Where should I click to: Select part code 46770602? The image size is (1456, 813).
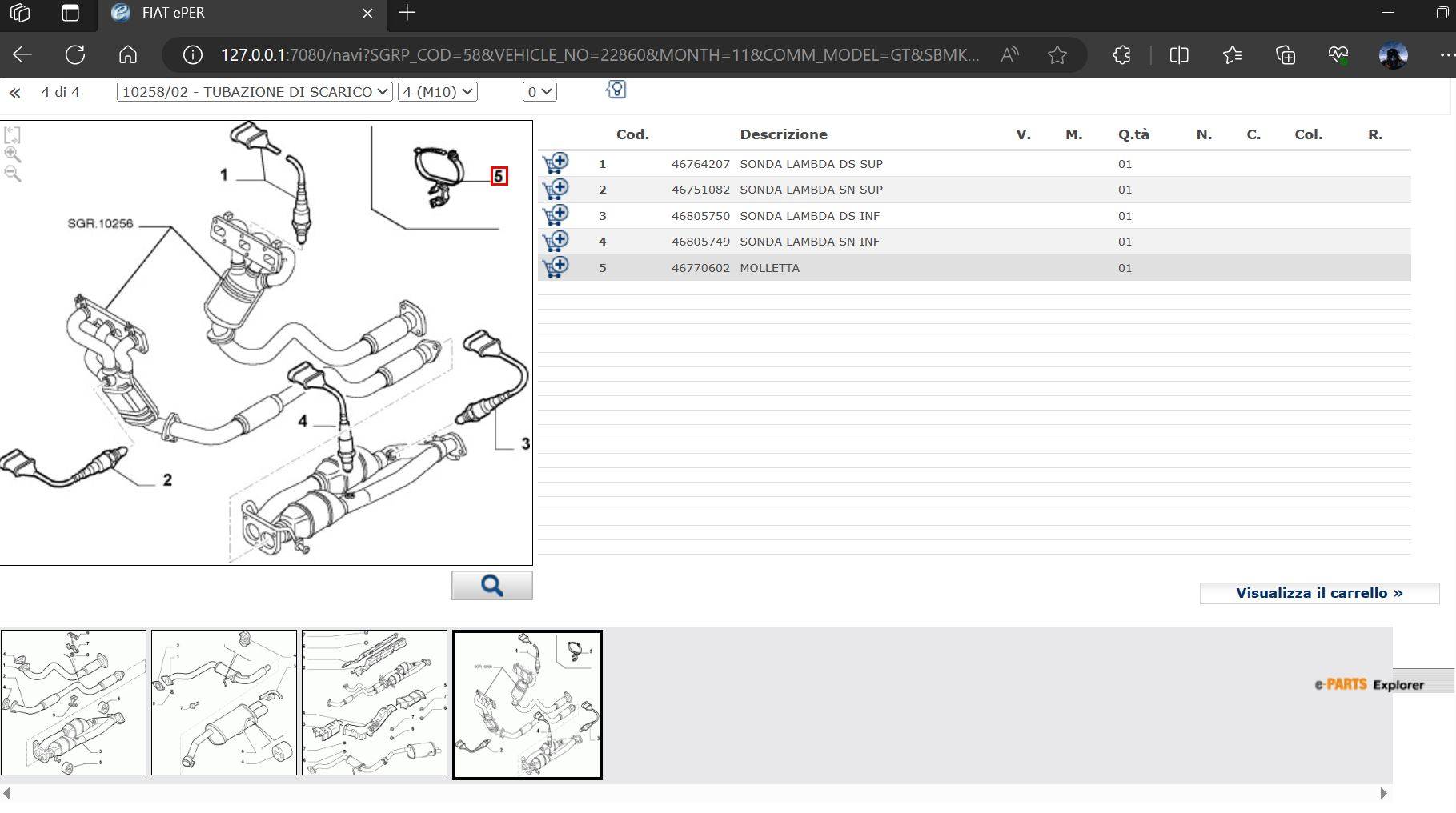point(700,268)
